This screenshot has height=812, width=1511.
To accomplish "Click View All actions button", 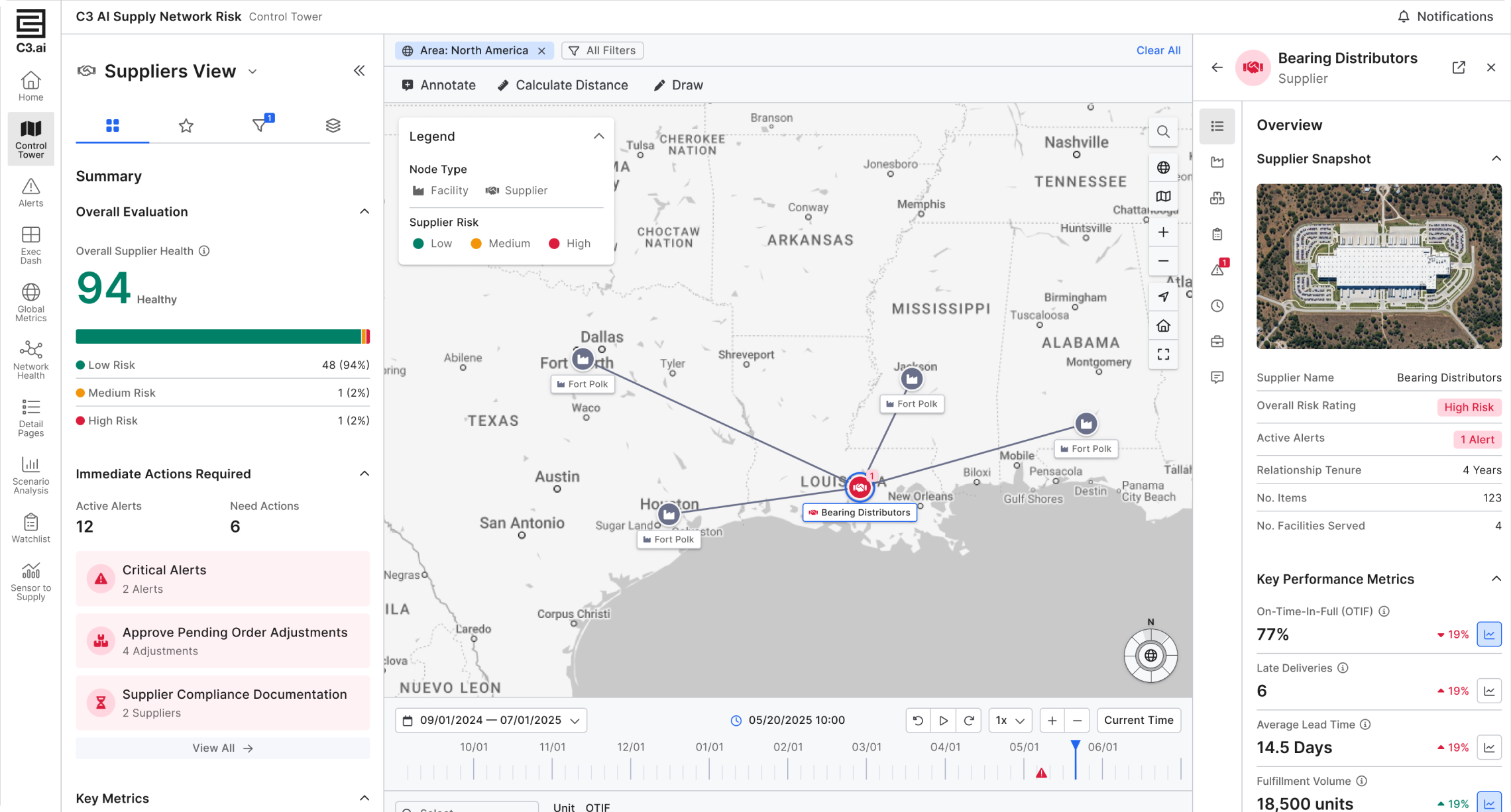I will (223, 748).
